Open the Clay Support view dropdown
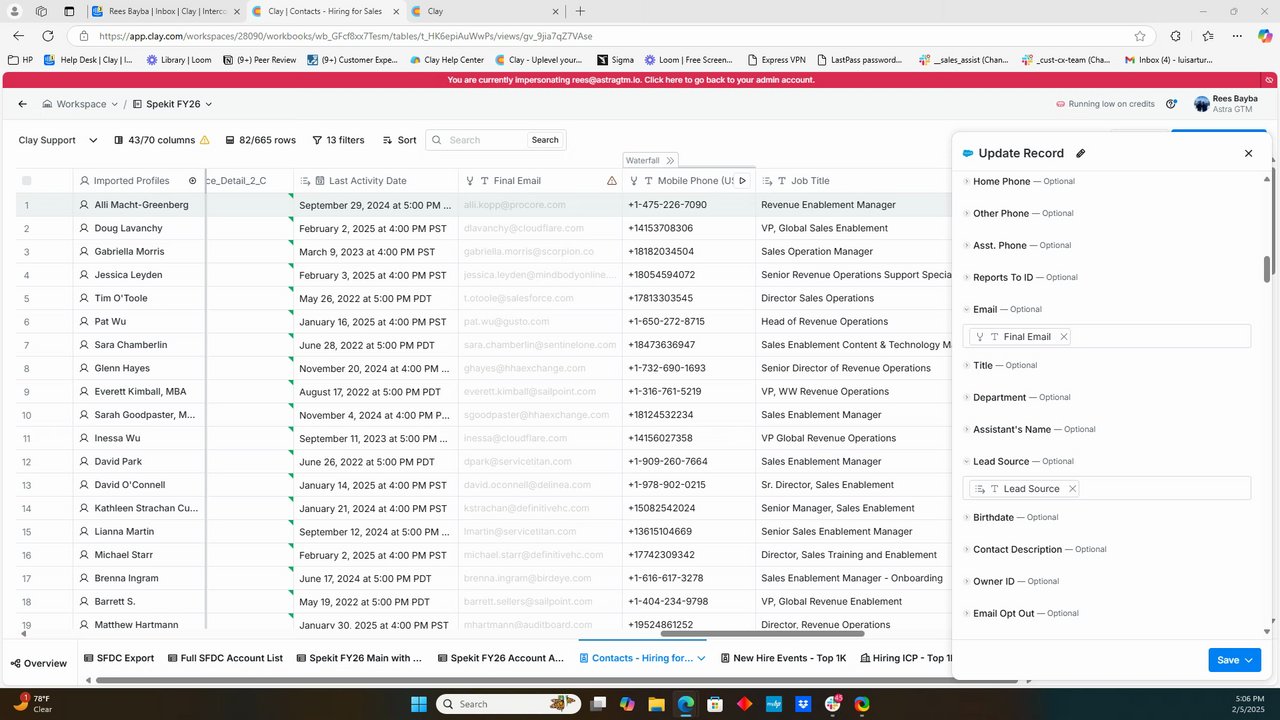 pyautogui.click(x=58, y=140)
